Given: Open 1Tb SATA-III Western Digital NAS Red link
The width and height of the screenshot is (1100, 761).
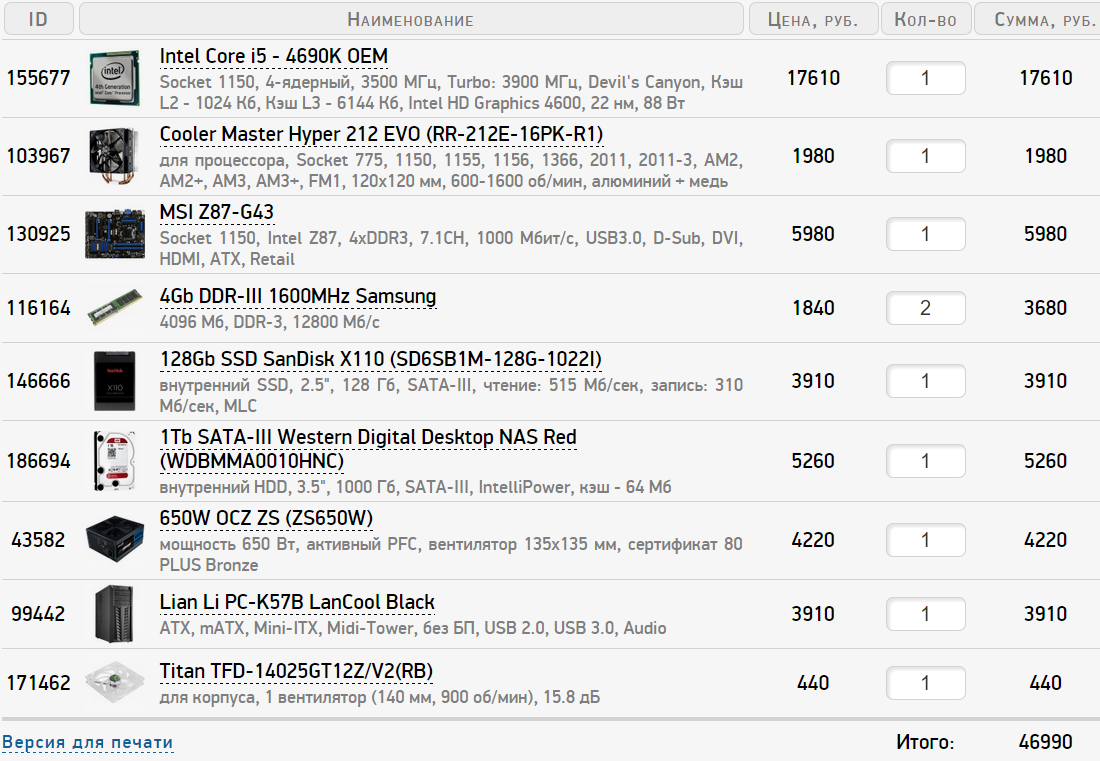Looking at the screenshot, I should 368,449.
